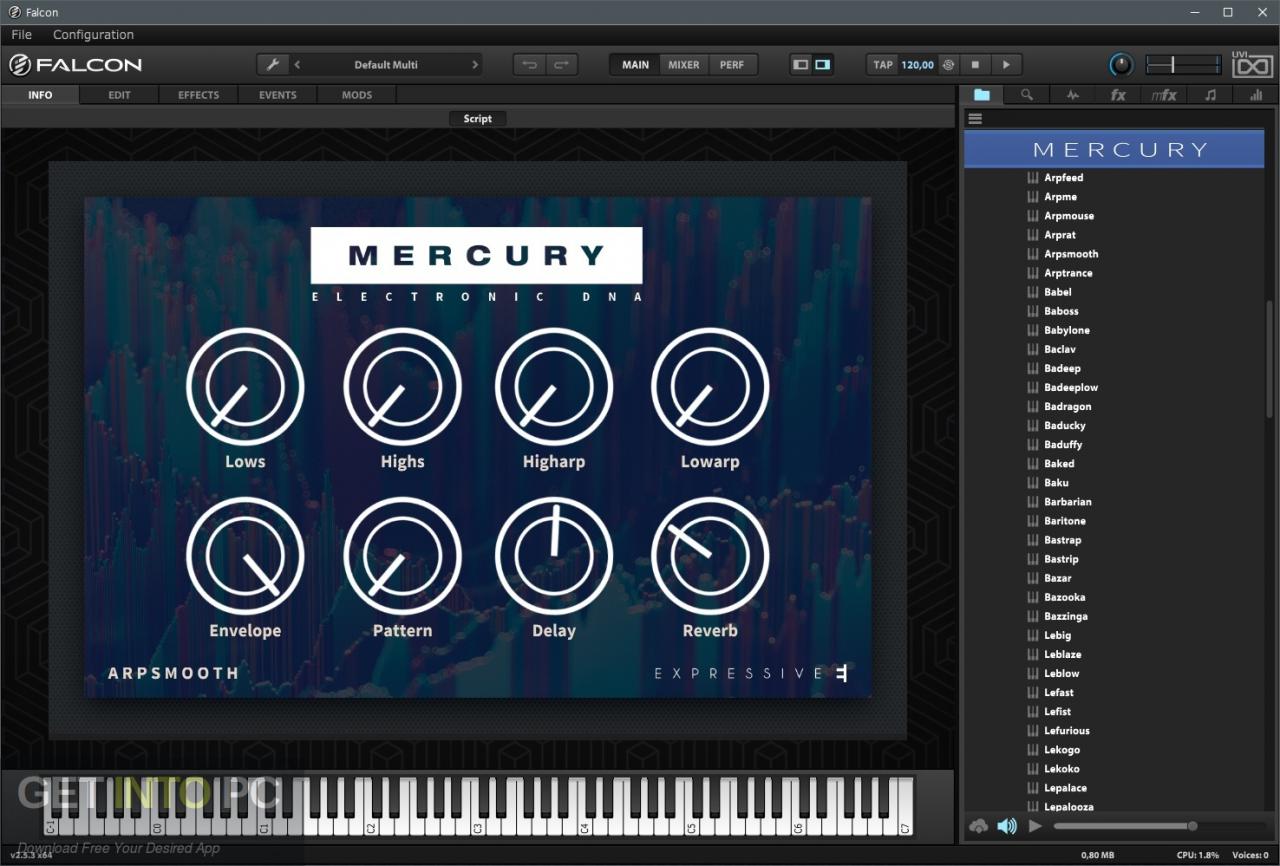Open the browser hamburger menu
Screen dimensions: 1280x866
(975, 118)
